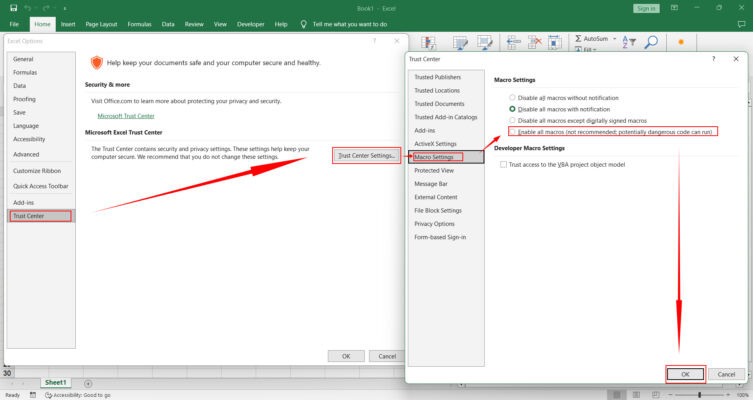Image resolution: width=753 pixels, height=400 pixels.
Task: Click the help question mark in Trust Center
Action: [x=714, y=59]
